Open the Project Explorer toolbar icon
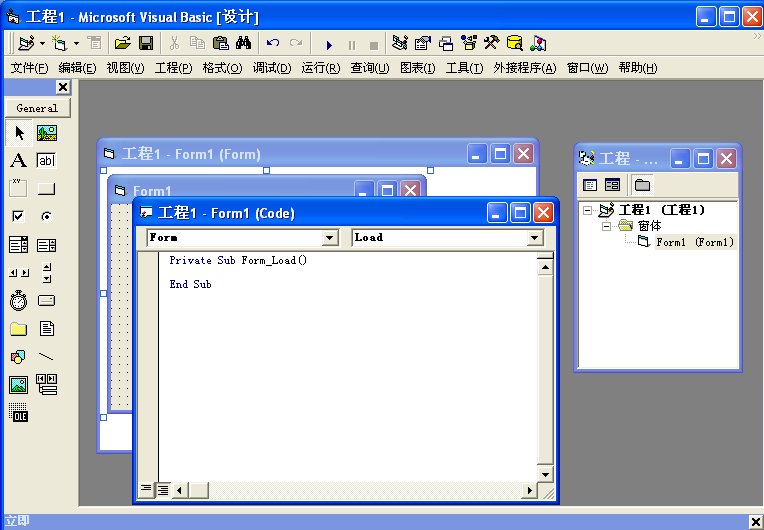 coord(400,43)
